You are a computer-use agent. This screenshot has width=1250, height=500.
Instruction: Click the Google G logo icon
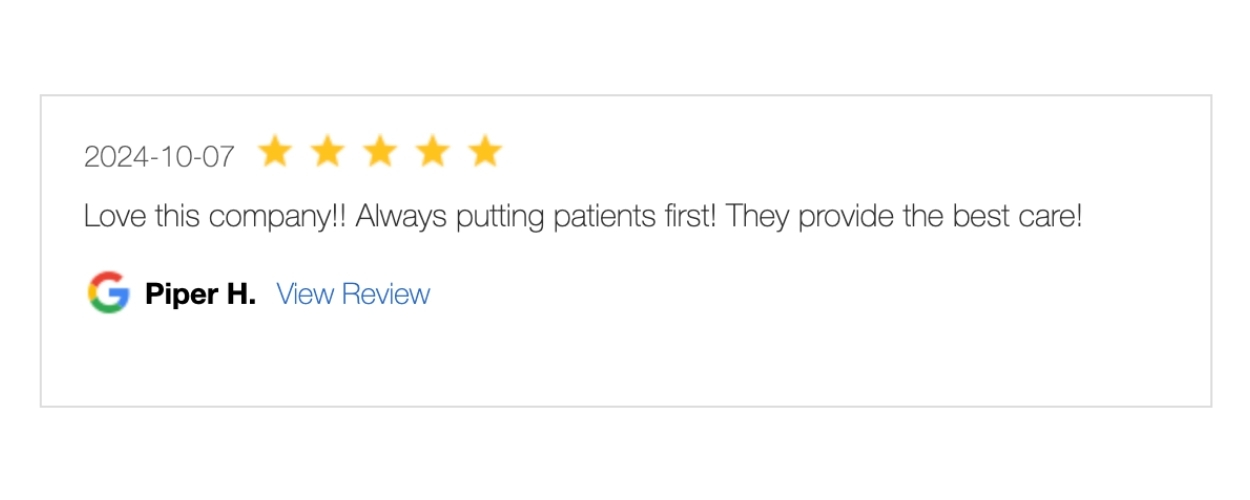pos(108,293)
